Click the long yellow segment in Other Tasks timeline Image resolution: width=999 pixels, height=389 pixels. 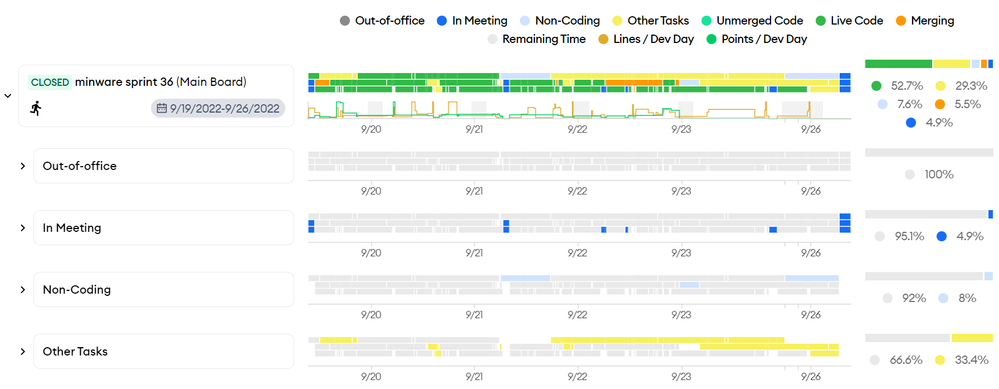667,340
